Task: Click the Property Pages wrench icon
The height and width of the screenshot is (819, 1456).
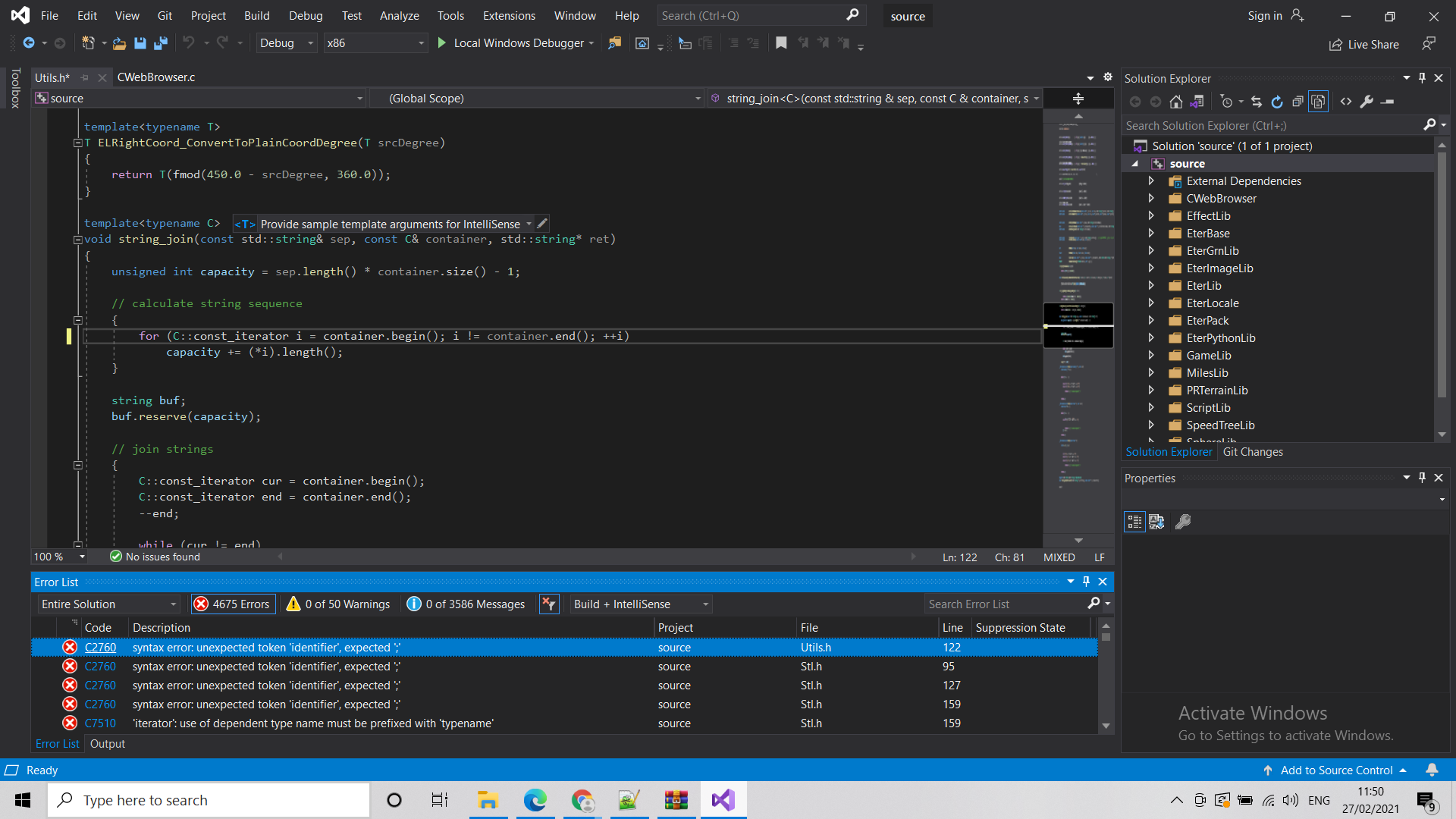Action: (1183, 522)
